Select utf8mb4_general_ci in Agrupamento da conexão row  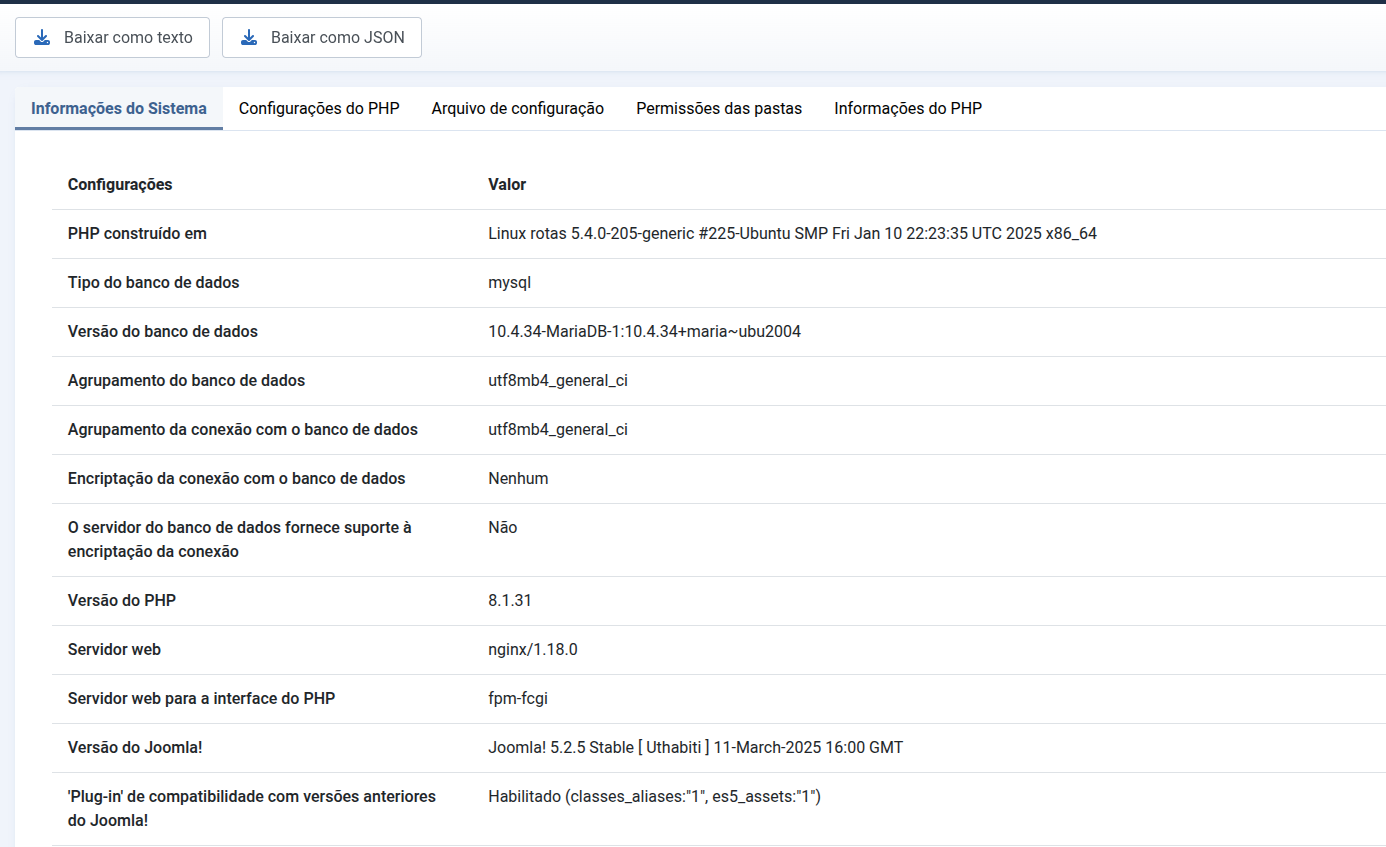(558, 430)
